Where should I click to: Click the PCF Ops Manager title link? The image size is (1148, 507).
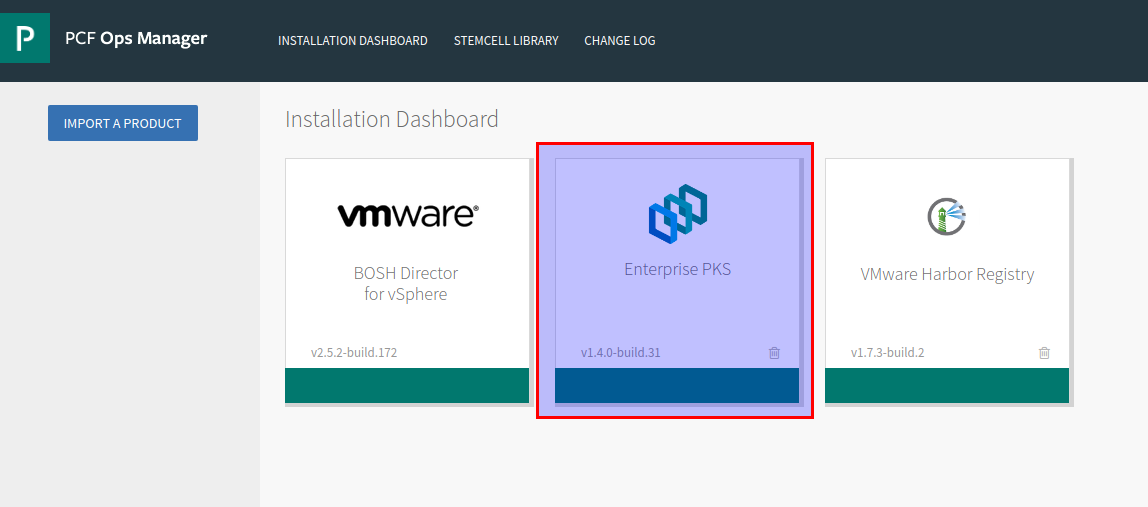(x=136, y=38)
